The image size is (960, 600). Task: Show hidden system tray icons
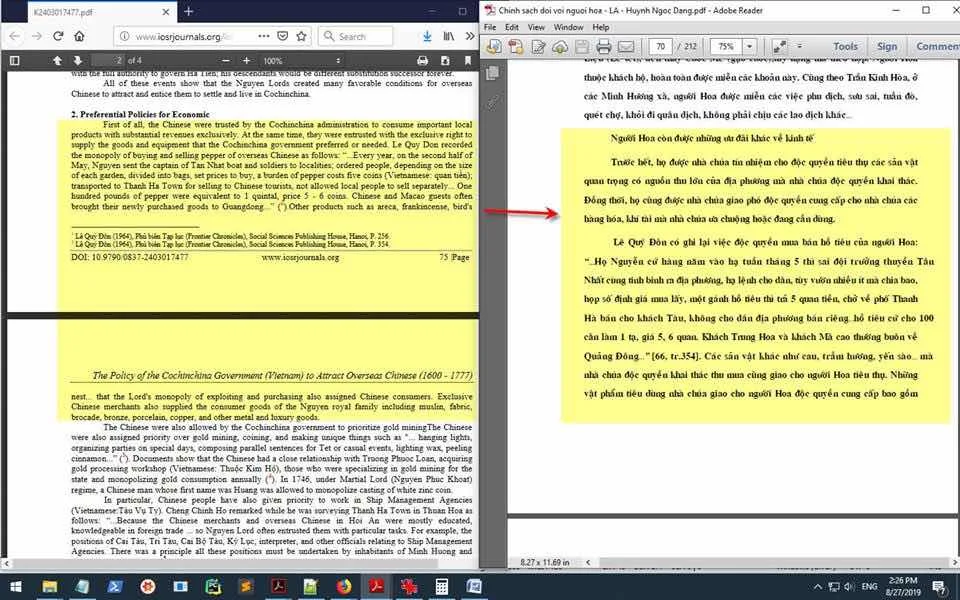[818, 587]
